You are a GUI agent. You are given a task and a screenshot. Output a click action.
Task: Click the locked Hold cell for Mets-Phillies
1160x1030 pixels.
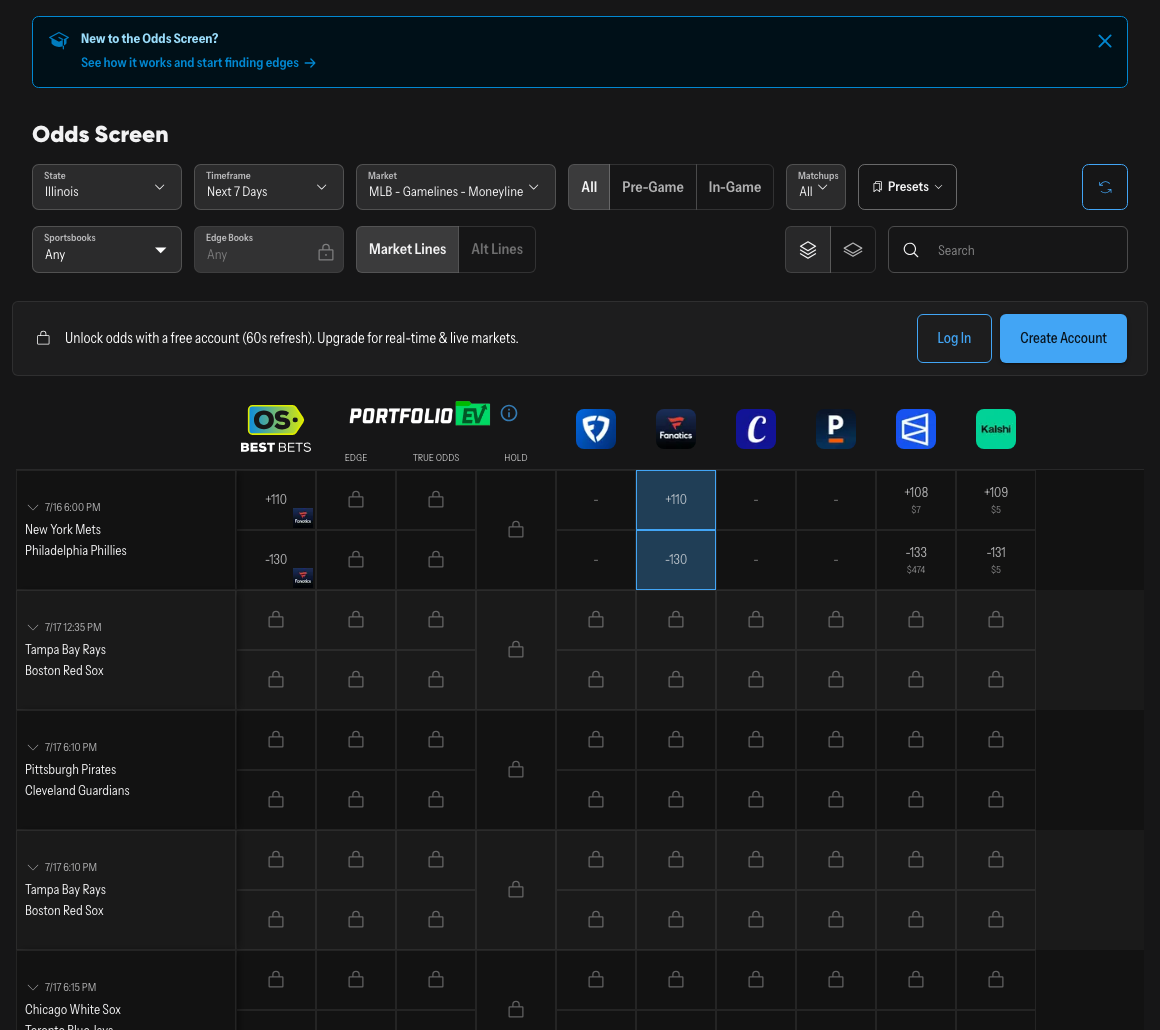(516, 530)
